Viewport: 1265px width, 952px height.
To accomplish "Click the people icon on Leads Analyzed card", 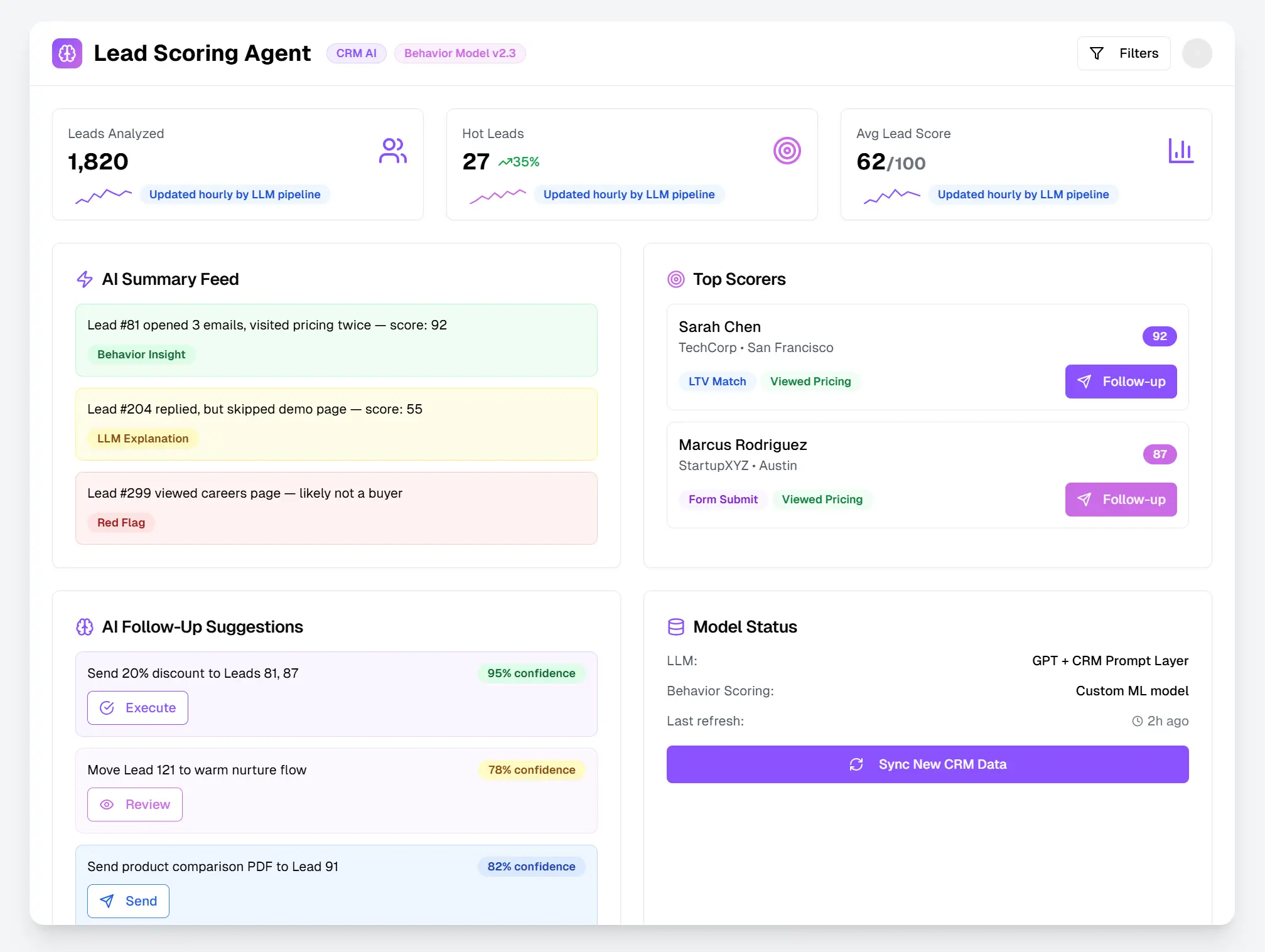I will pos(393,151).
